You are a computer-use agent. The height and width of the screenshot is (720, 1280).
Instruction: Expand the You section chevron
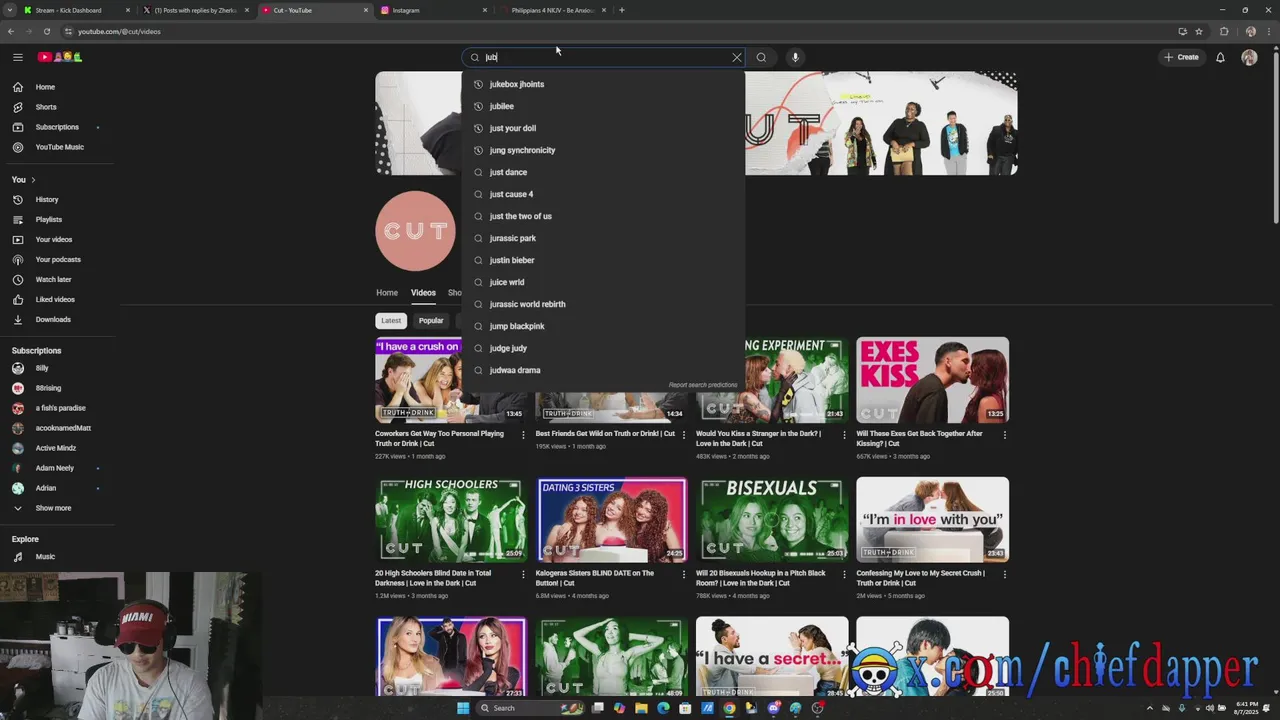point(33,180)
